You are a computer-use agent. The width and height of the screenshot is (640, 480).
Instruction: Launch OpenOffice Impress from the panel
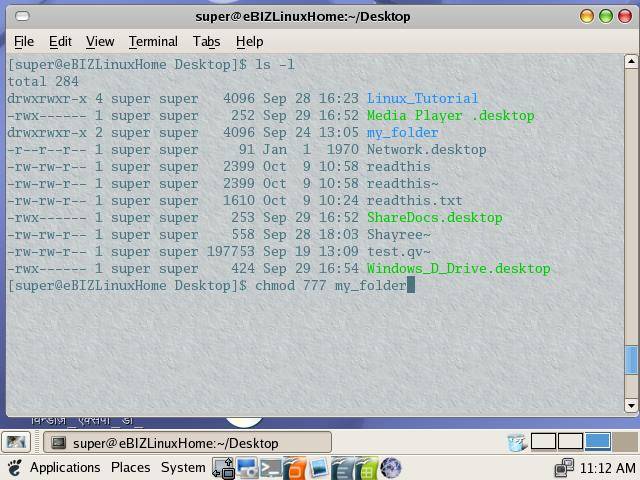click(x=295, y=468)
